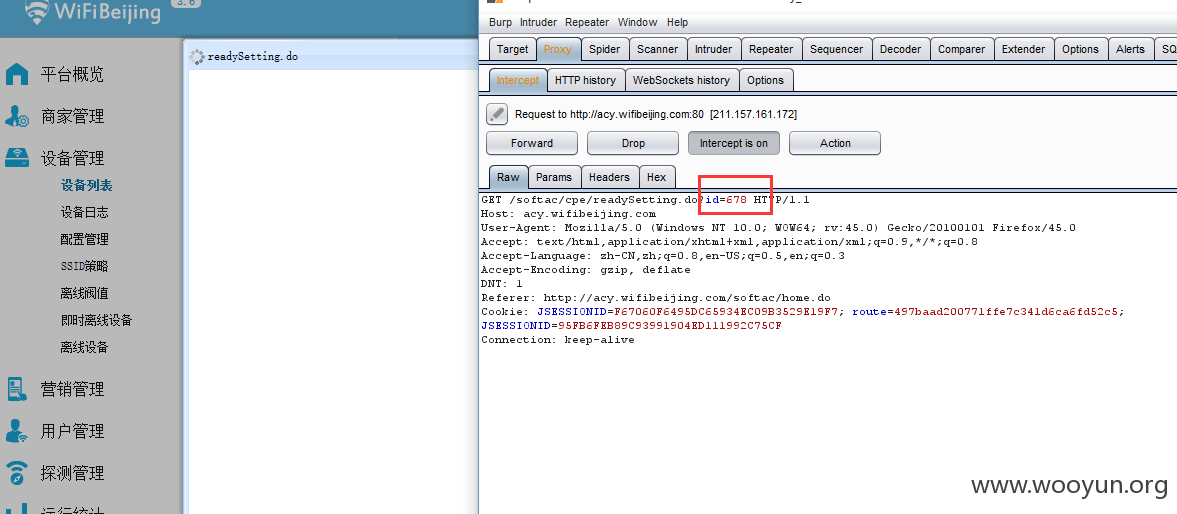Click the Drop button
The height and width of the screenshot is (514, 1177).
point(634,143)
